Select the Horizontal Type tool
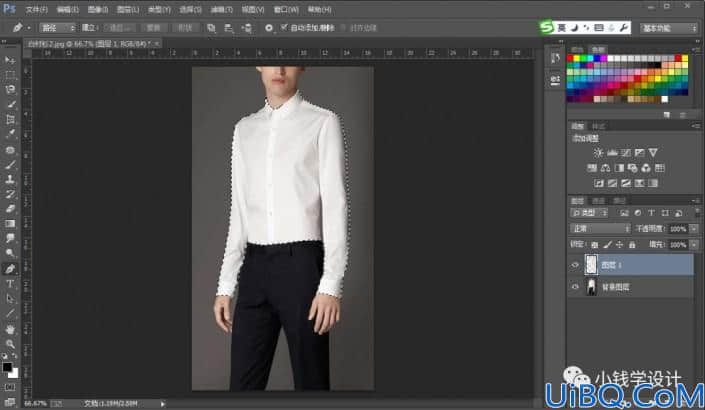The width and height of the screenshot is (705, 410). pyautogui.click(x=10, y=284)
